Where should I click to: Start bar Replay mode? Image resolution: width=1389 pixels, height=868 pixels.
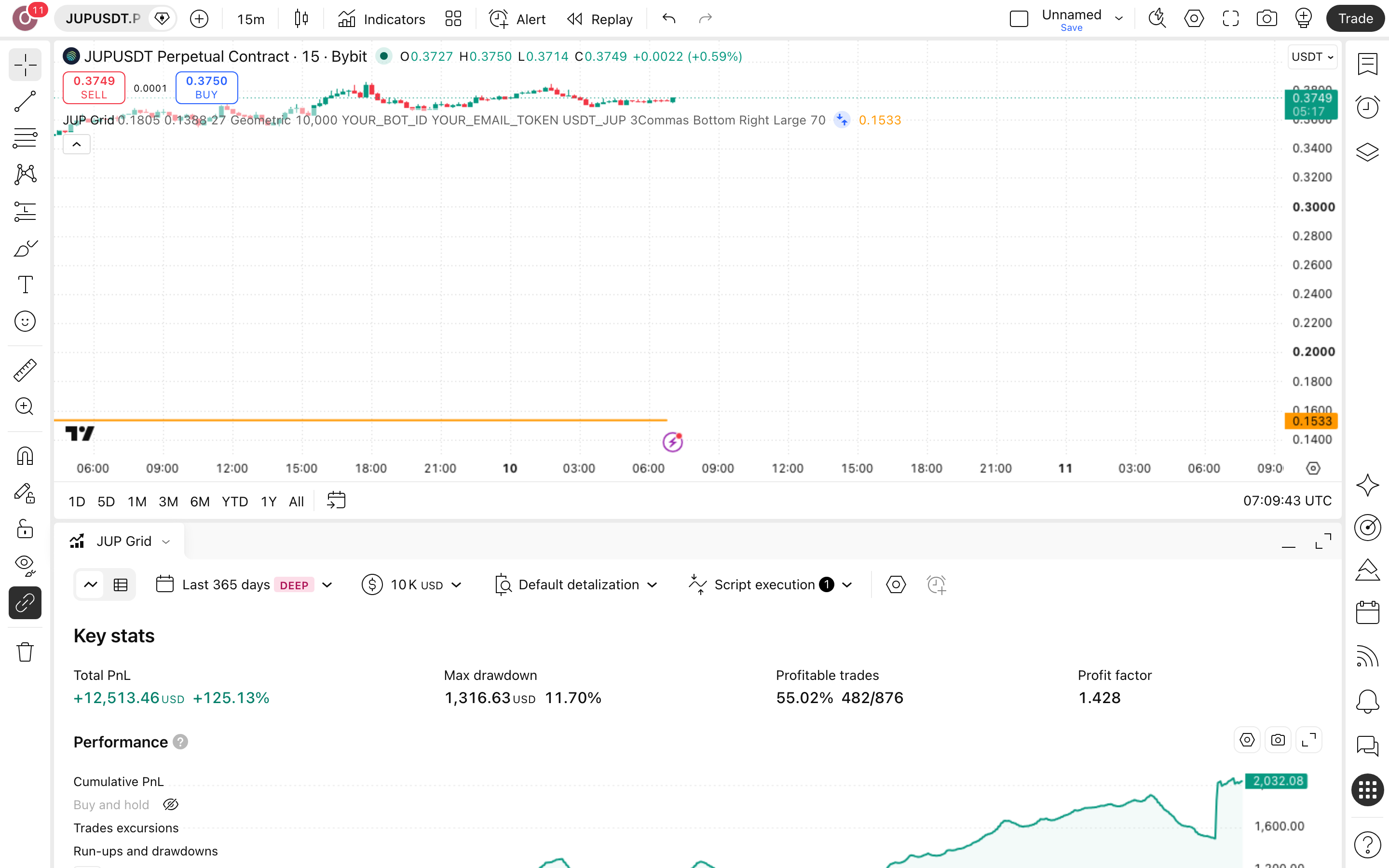[599, 19]
